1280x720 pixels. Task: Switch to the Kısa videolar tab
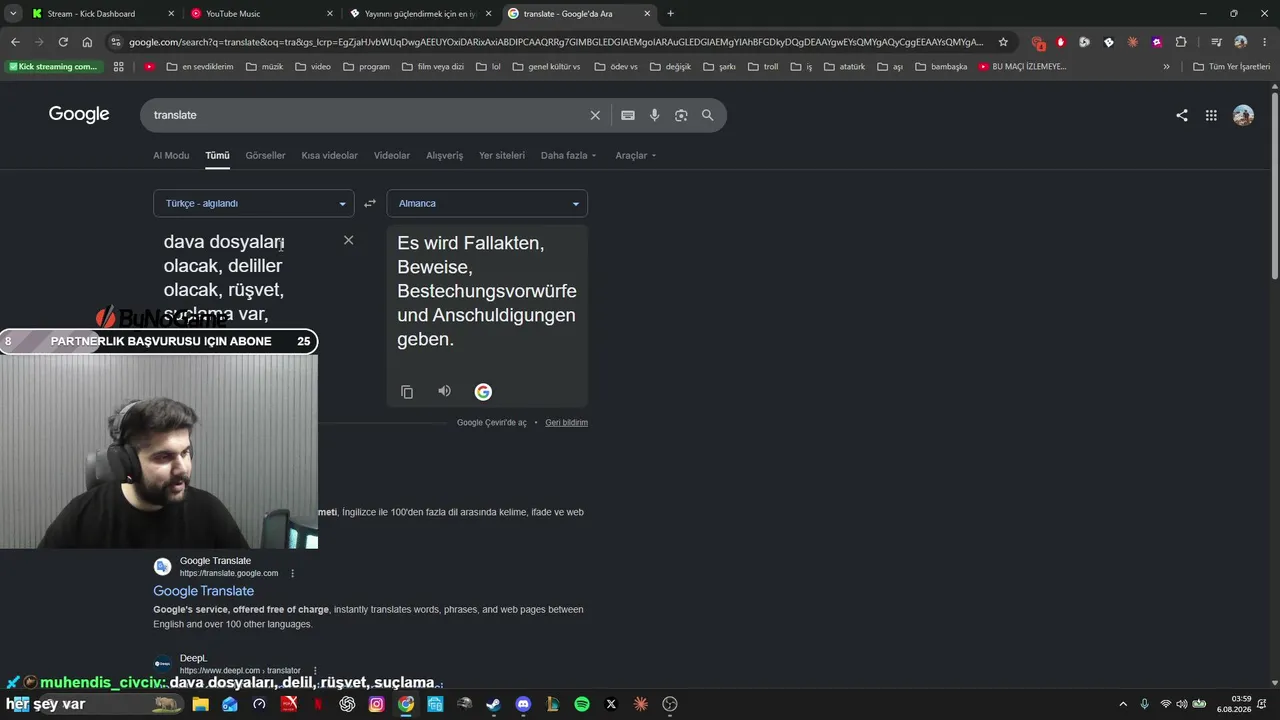pyautogui.click(x=329, y=155)
